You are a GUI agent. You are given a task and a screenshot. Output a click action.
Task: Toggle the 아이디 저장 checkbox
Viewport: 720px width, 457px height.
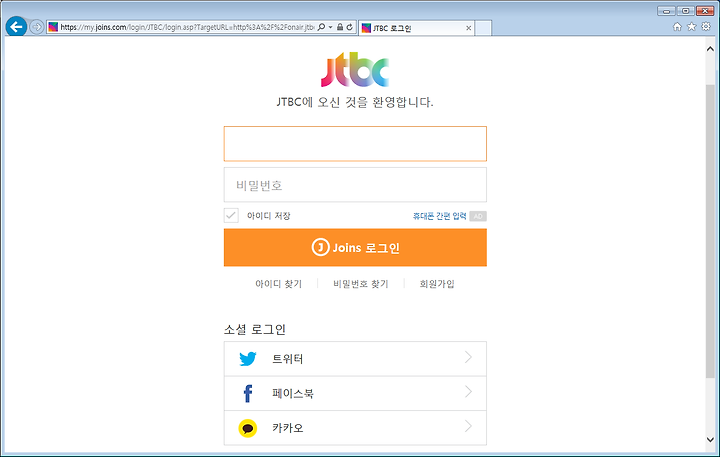(x=231, y=215)
